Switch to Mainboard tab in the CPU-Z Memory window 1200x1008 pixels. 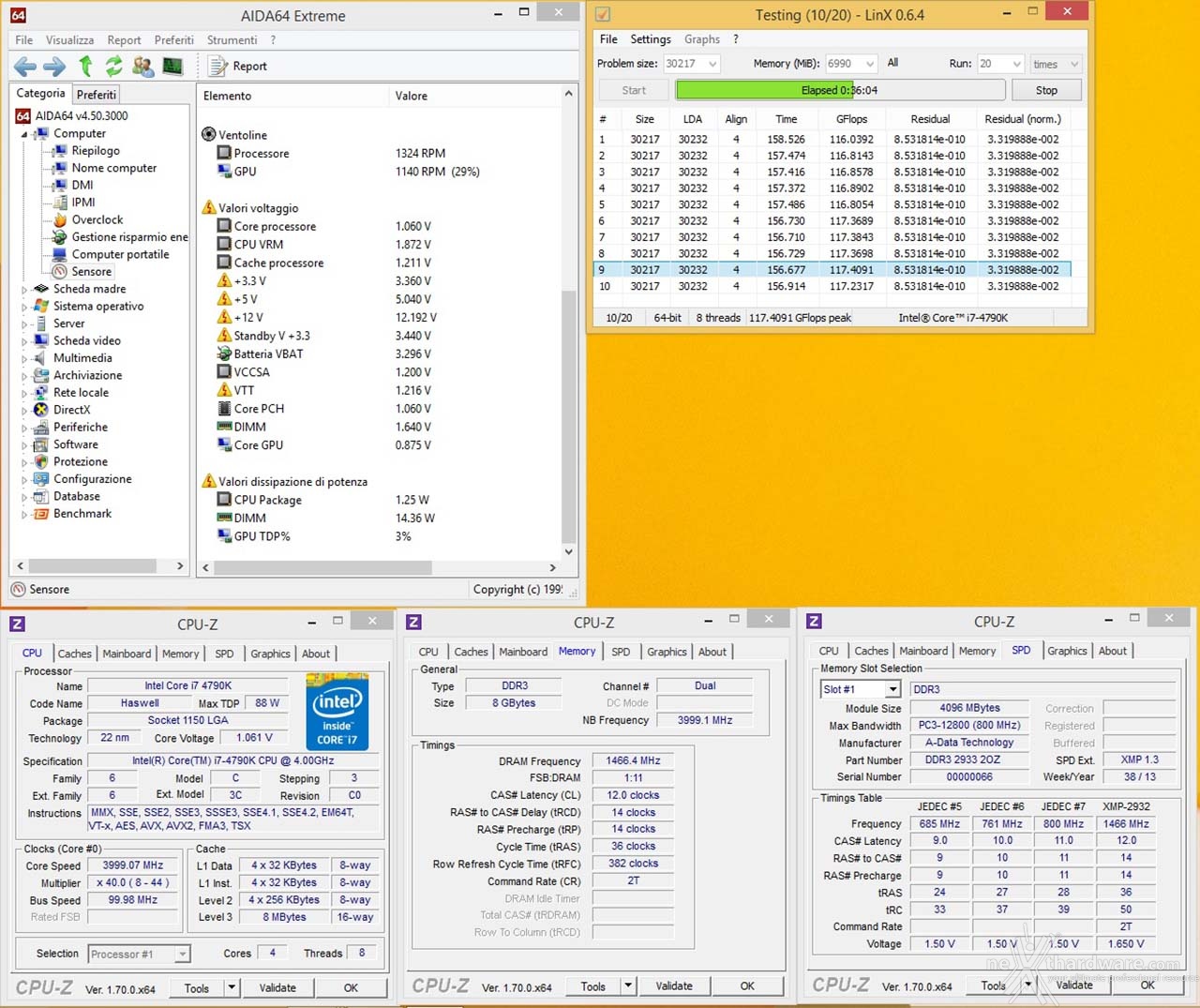523,652
